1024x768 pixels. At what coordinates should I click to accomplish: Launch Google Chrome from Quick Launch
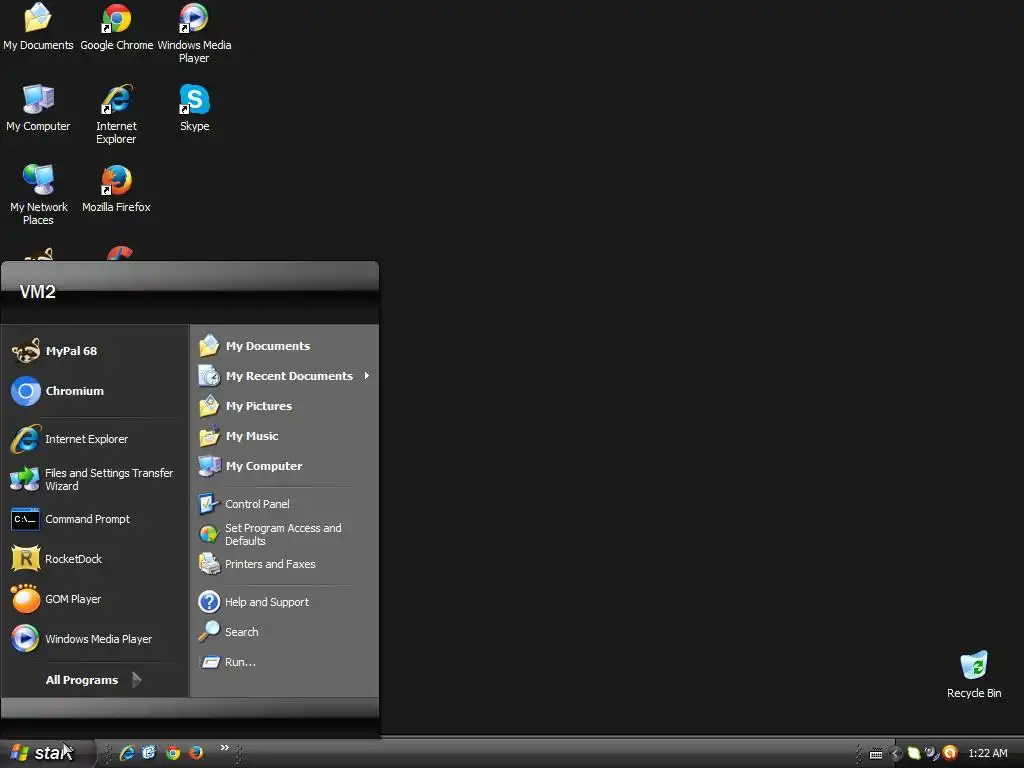coord(173,753)
